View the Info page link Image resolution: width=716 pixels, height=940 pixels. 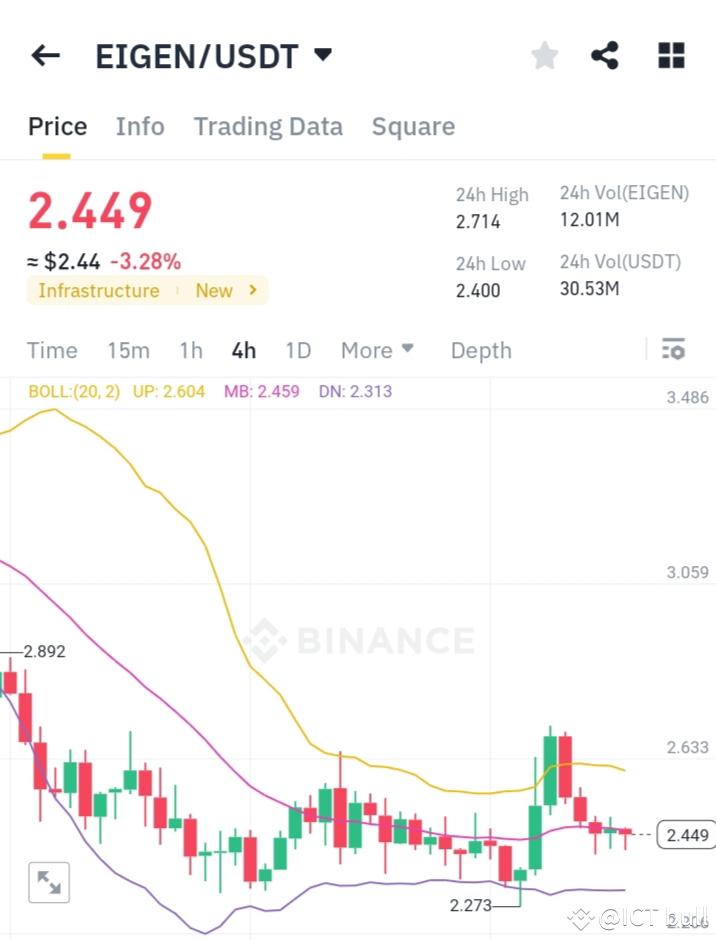point(139,126)
